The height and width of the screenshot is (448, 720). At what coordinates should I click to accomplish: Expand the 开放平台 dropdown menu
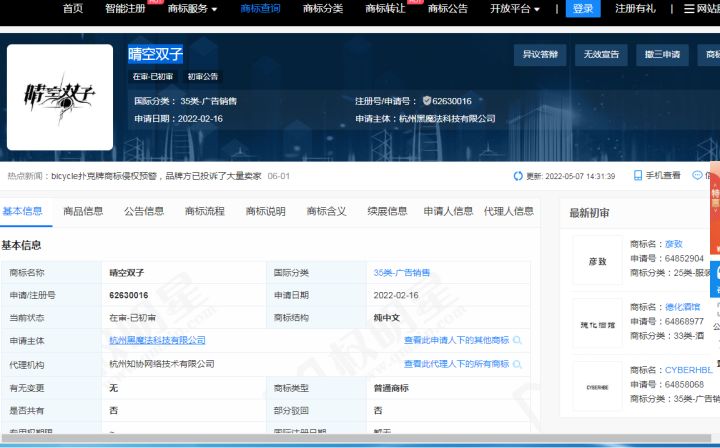[515, 8]
